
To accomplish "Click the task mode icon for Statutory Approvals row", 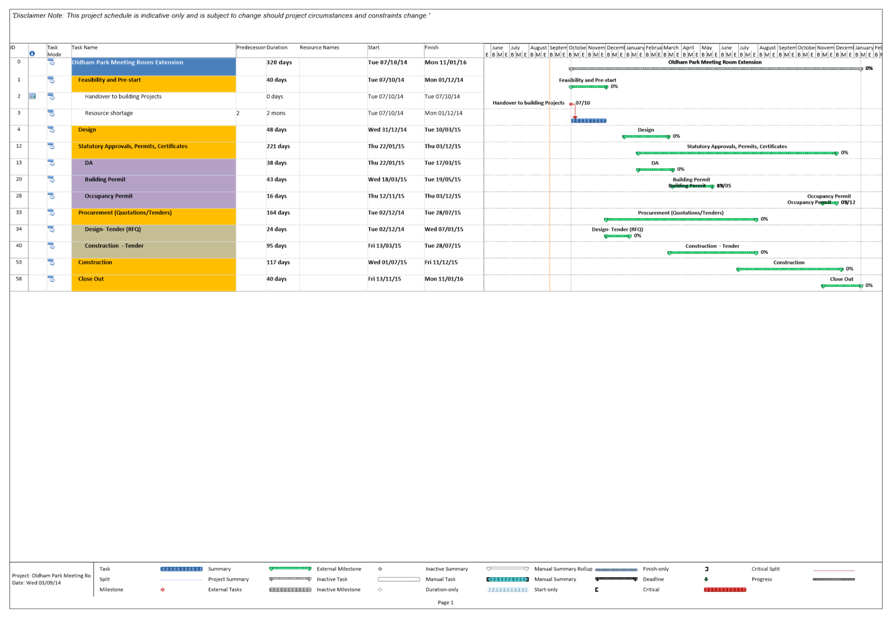I will [x=52, y=147].
